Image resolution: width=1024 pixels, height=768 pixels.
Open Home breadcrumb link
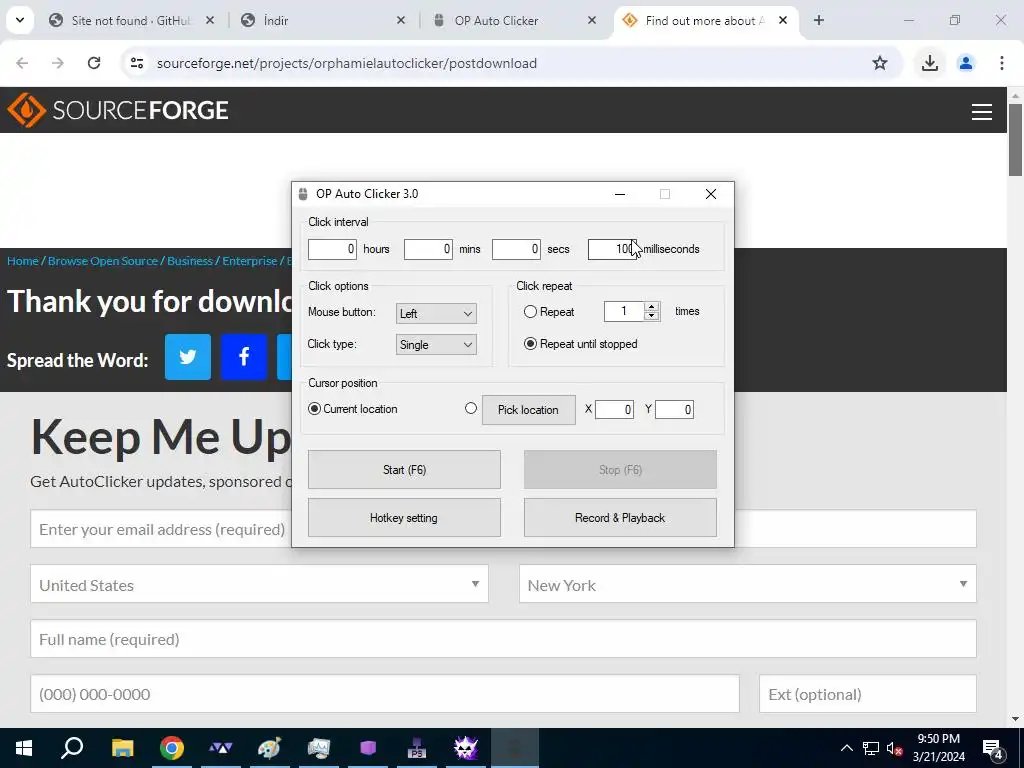(23, 261)
